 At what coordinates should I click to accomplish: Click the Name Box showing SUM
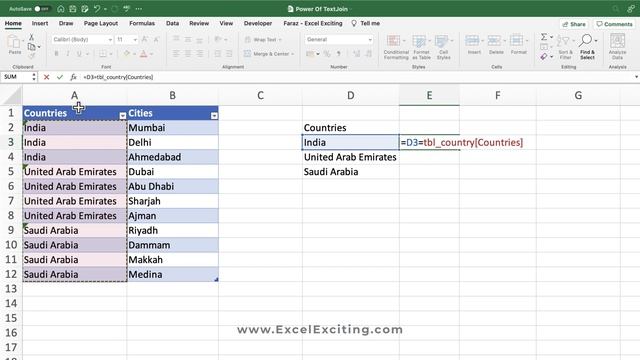tap(16, 77)
